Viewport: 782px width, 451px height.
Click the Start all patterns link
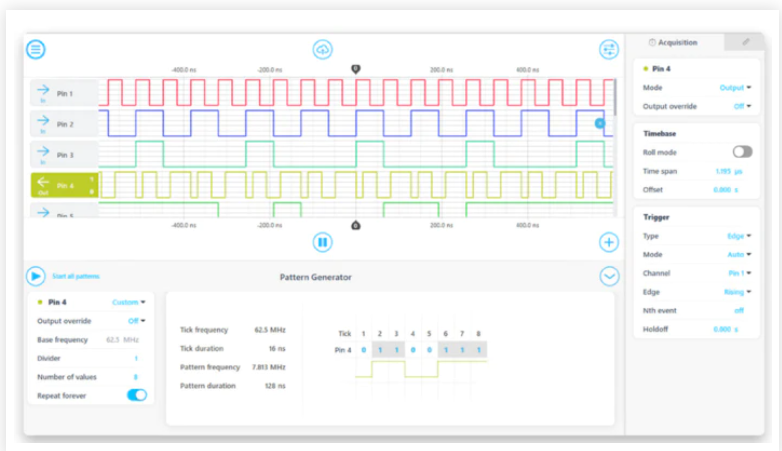(76, 276)
